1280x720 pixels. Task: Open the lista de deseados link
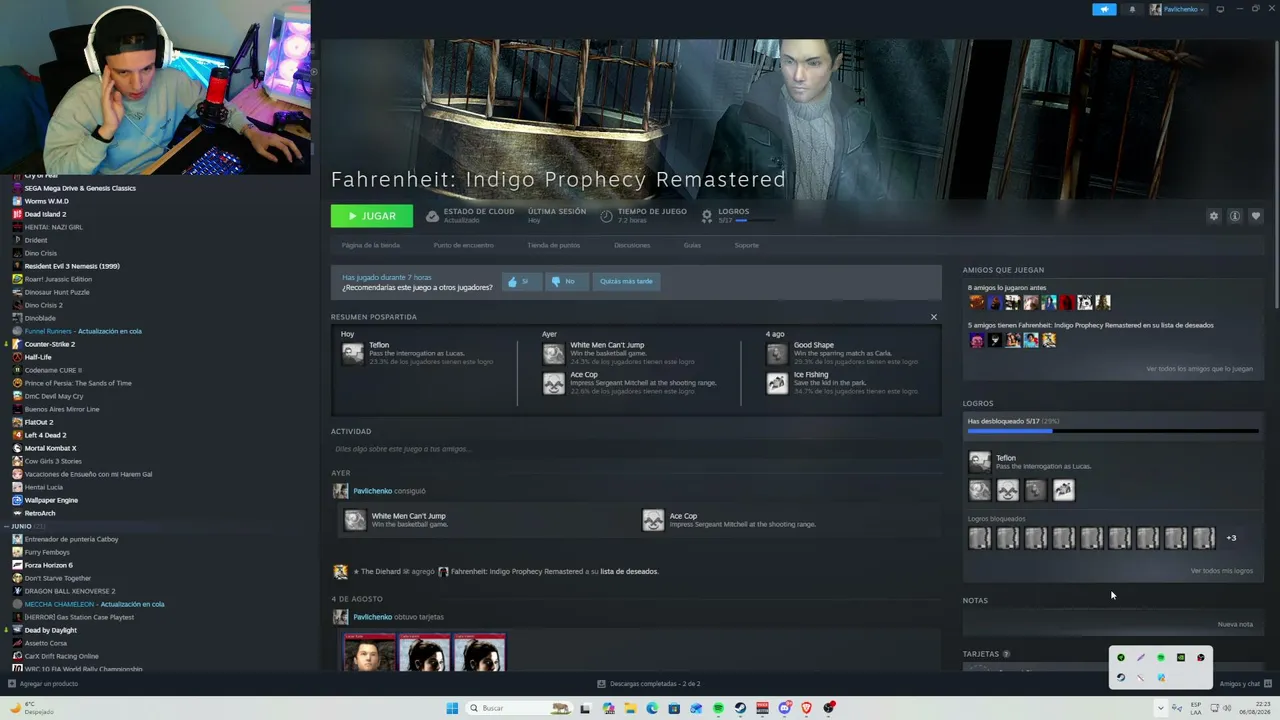(629, 572)
